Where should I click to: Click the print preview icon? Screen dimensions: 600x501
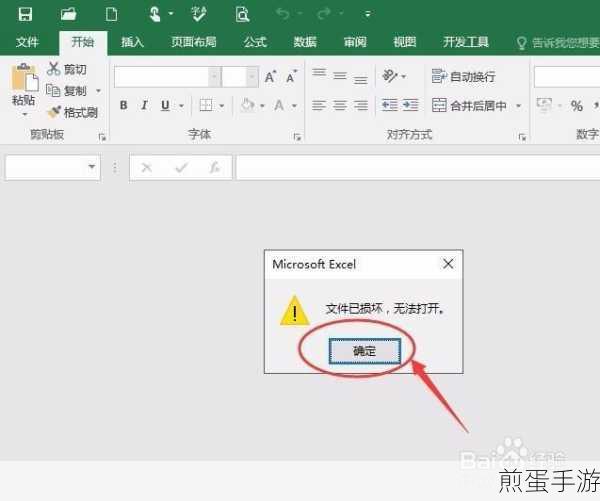coord(242,15)
